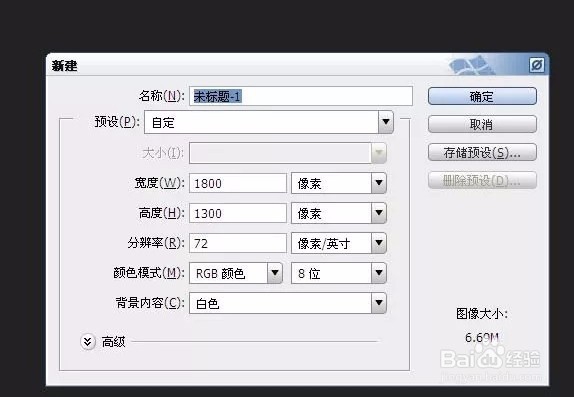The image size is (574, 397).
Task: Open the 宽度 unit dropdown 像素
Action: pos(339,183)
